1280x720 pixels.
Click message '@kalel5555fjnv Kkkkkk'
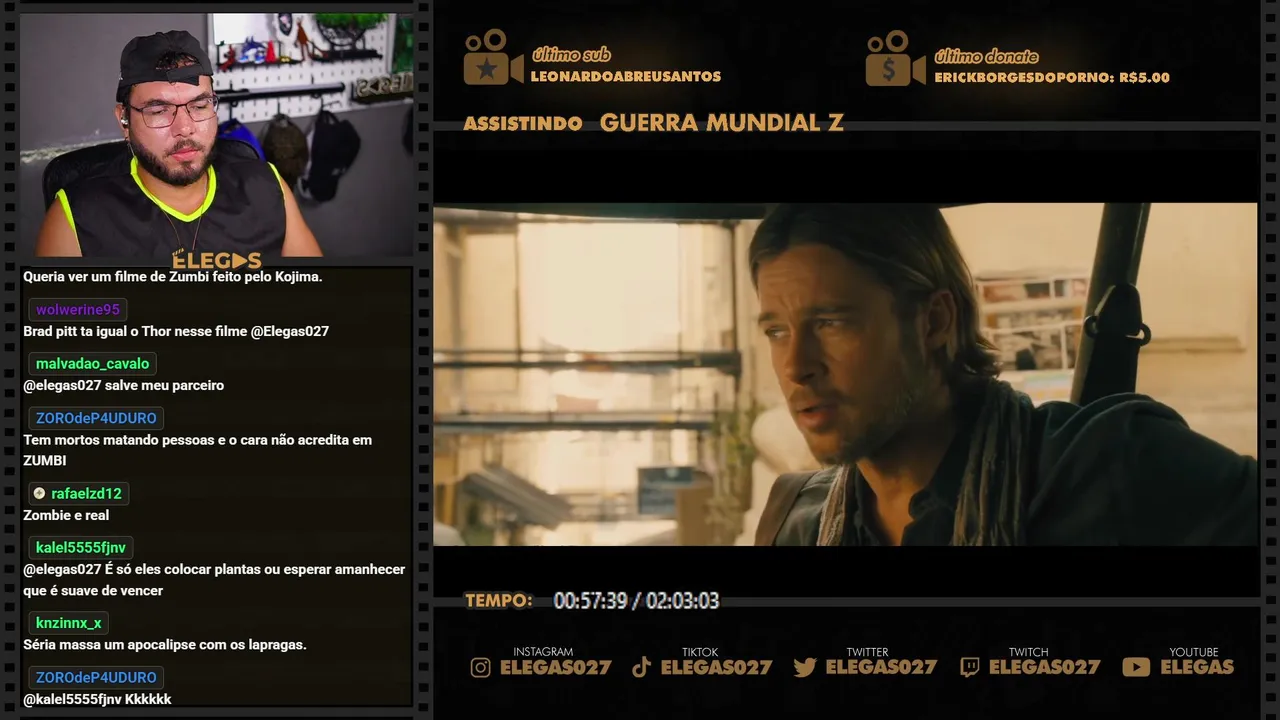click(x=97, y=699)
